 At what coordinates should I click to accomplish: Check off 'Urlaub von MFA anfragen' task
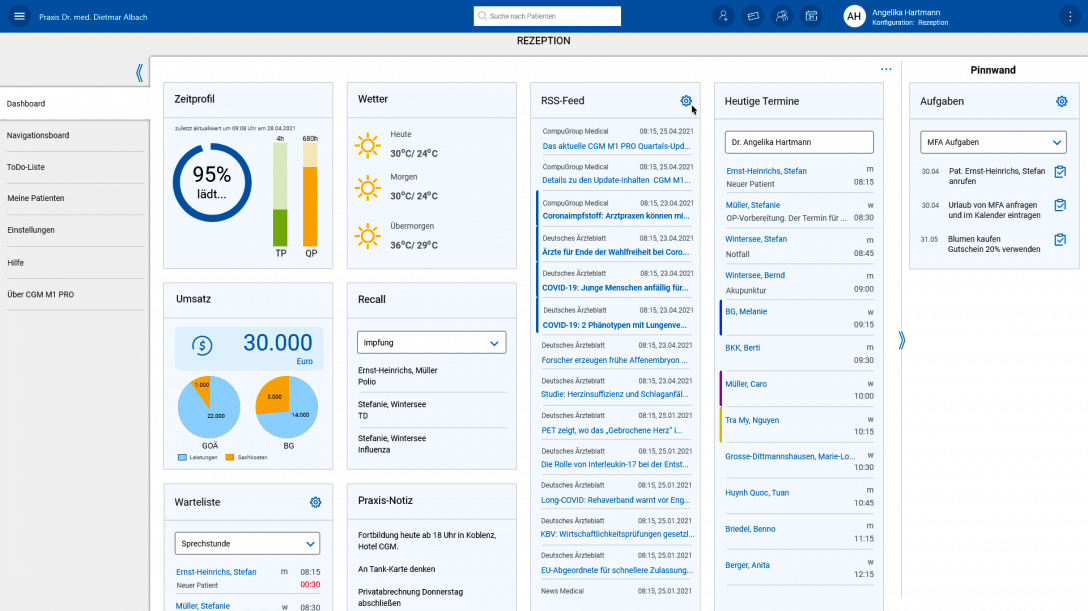tap(1060, 204)
